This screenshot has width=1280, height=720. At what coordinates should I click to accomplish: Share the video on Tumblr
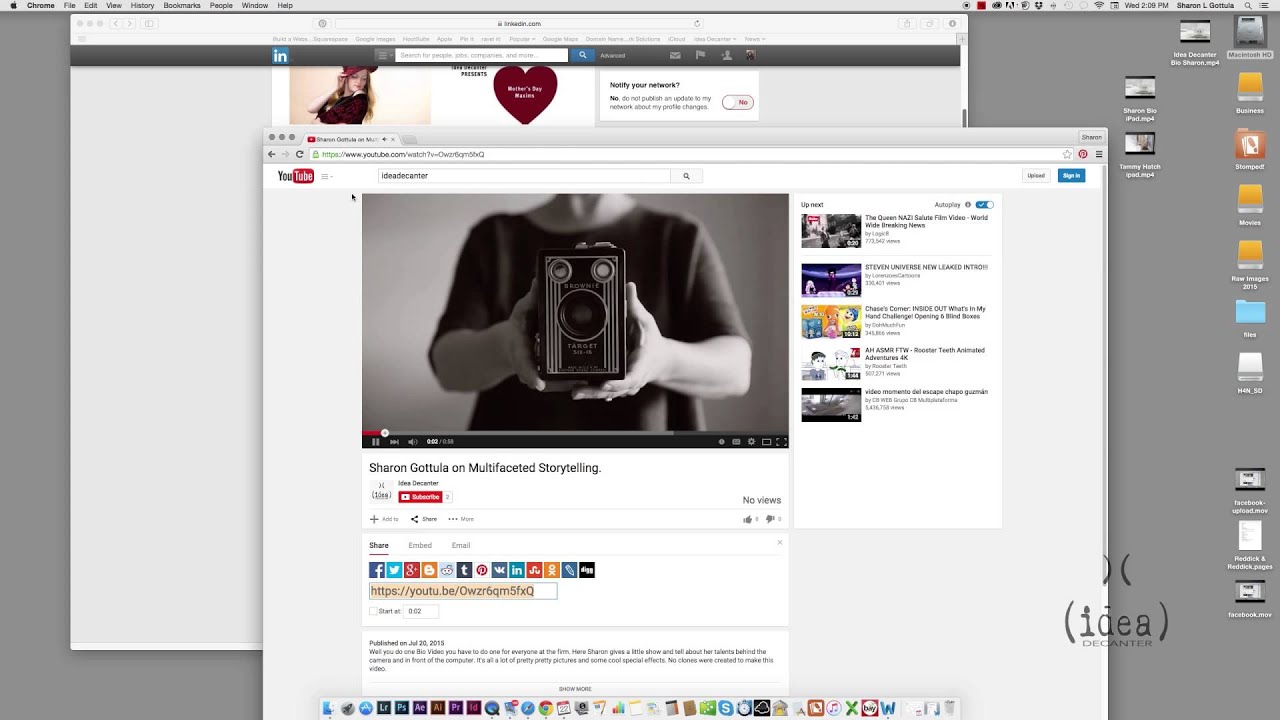point(464,570)
